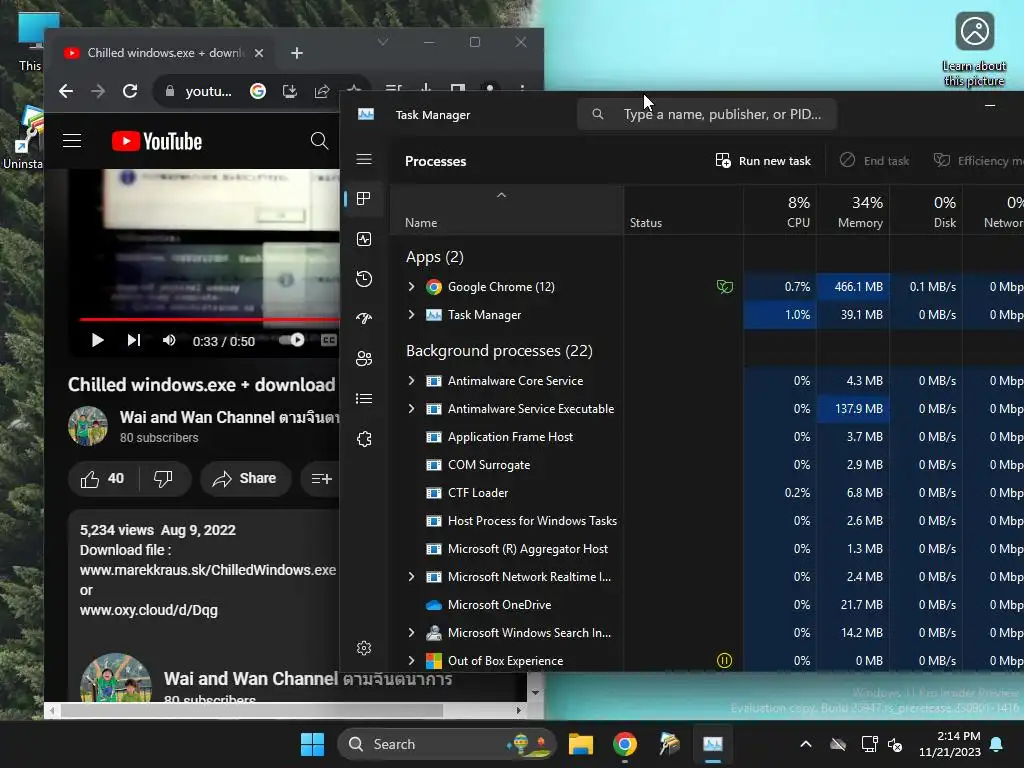The height and width of the screenshot is (768, 1024).
Task: Click taskbar Search box
Action: point(447,744)
